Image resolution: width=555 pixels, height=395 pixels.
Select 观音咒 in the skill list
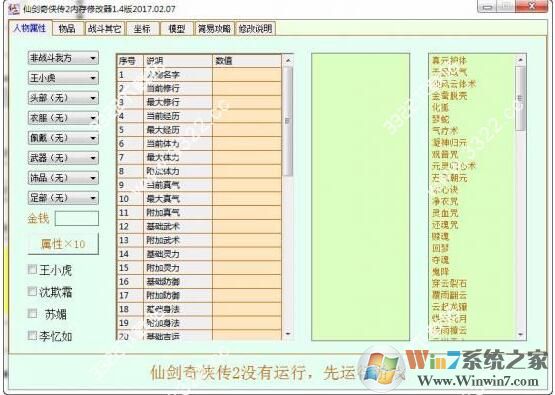click(x=445, y=154)
